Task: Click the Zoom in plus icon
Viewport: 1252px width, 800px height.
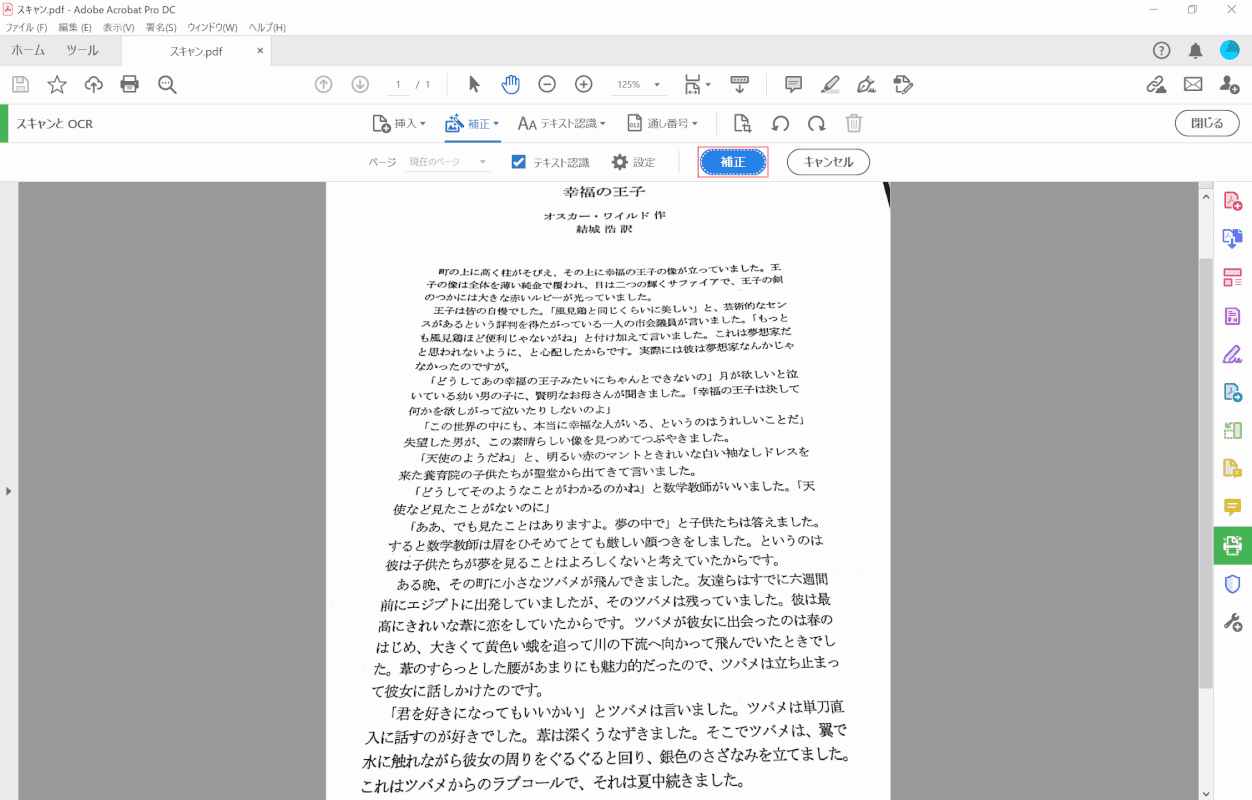Action: point(584,85)
